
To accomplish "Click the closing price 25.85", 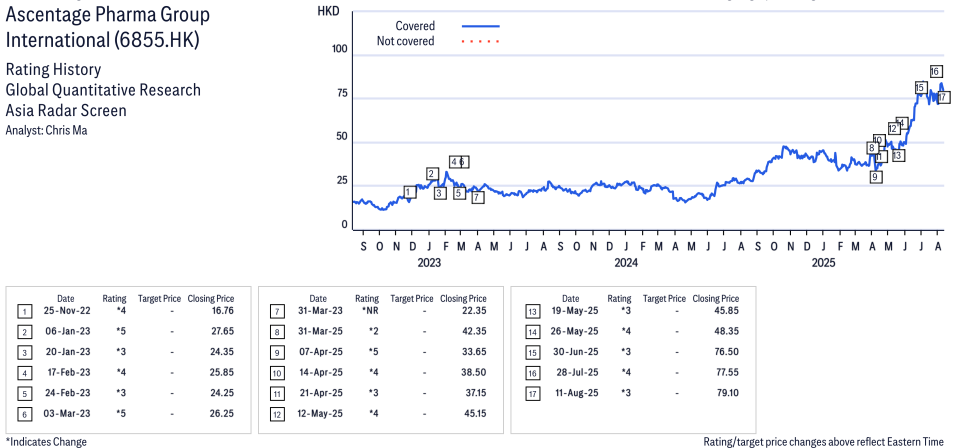I will [220, 372].
